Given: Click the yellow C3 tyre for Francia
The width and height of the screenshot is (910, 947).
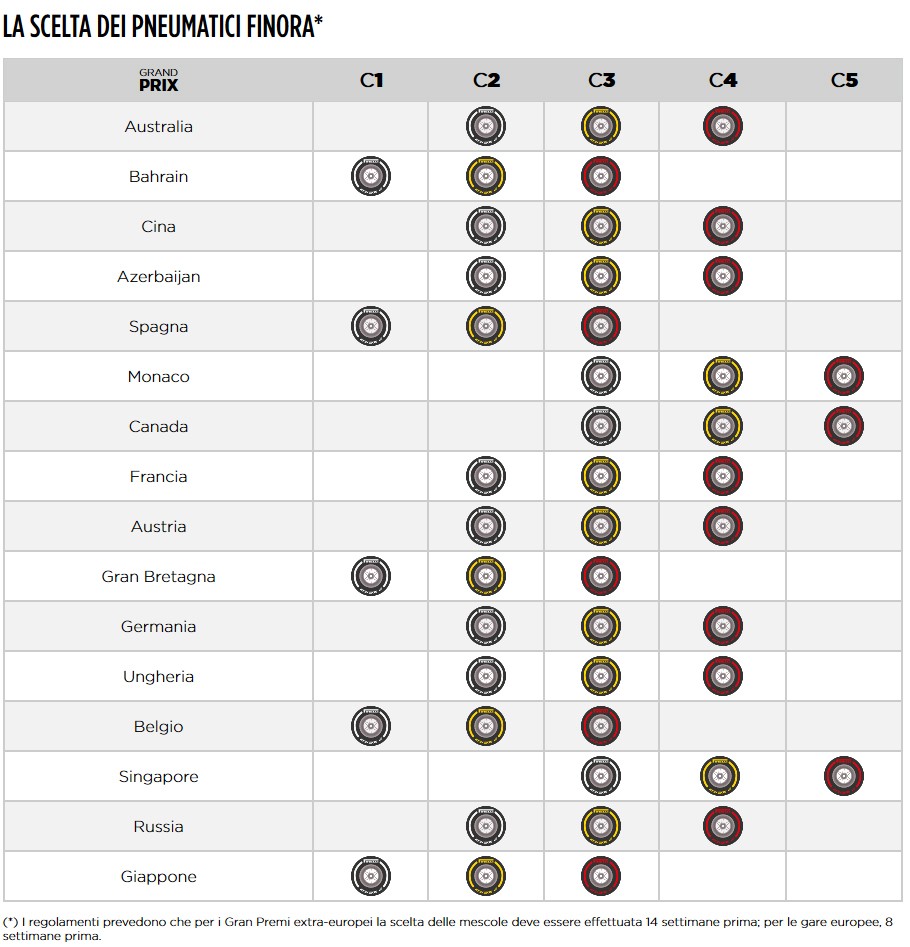Looking at the screenshot, I should tap(601, 477).
